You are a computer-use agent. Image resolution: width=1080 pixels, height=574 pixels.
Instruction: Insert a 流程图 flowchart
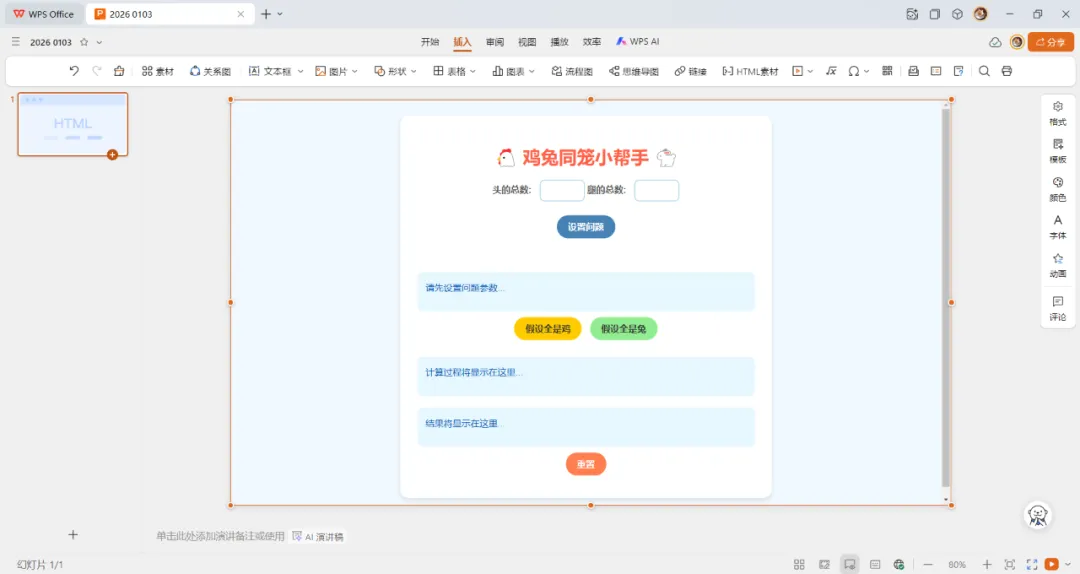pos(572,71)
